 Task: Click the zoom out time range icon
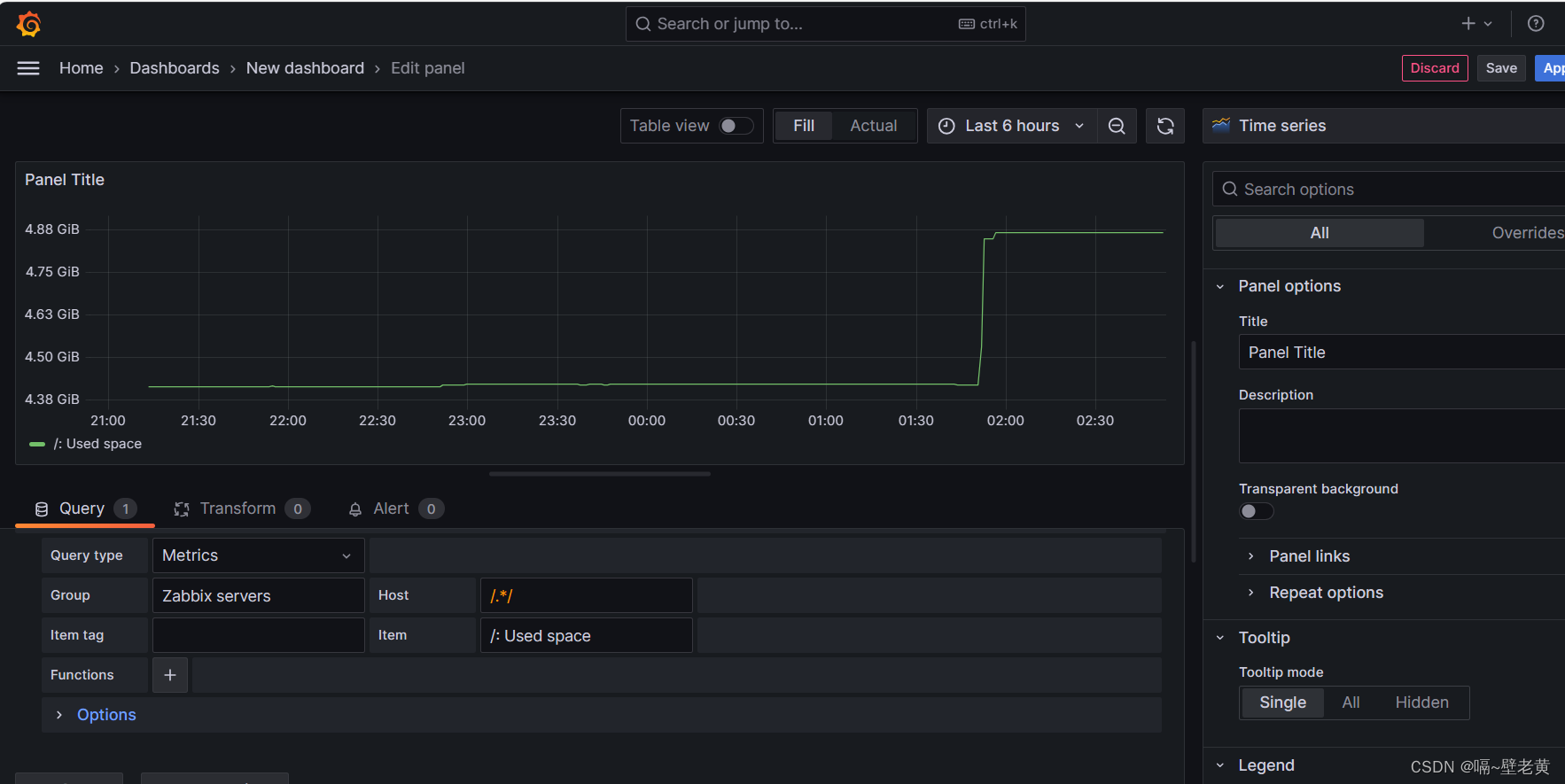(x=1117, y=126)
